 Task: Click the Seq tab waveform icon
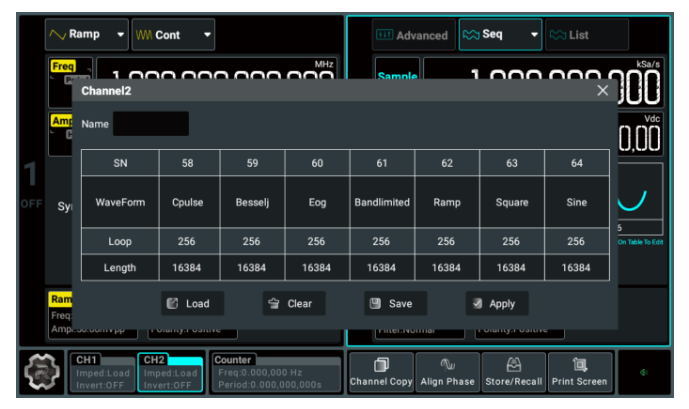471,35
